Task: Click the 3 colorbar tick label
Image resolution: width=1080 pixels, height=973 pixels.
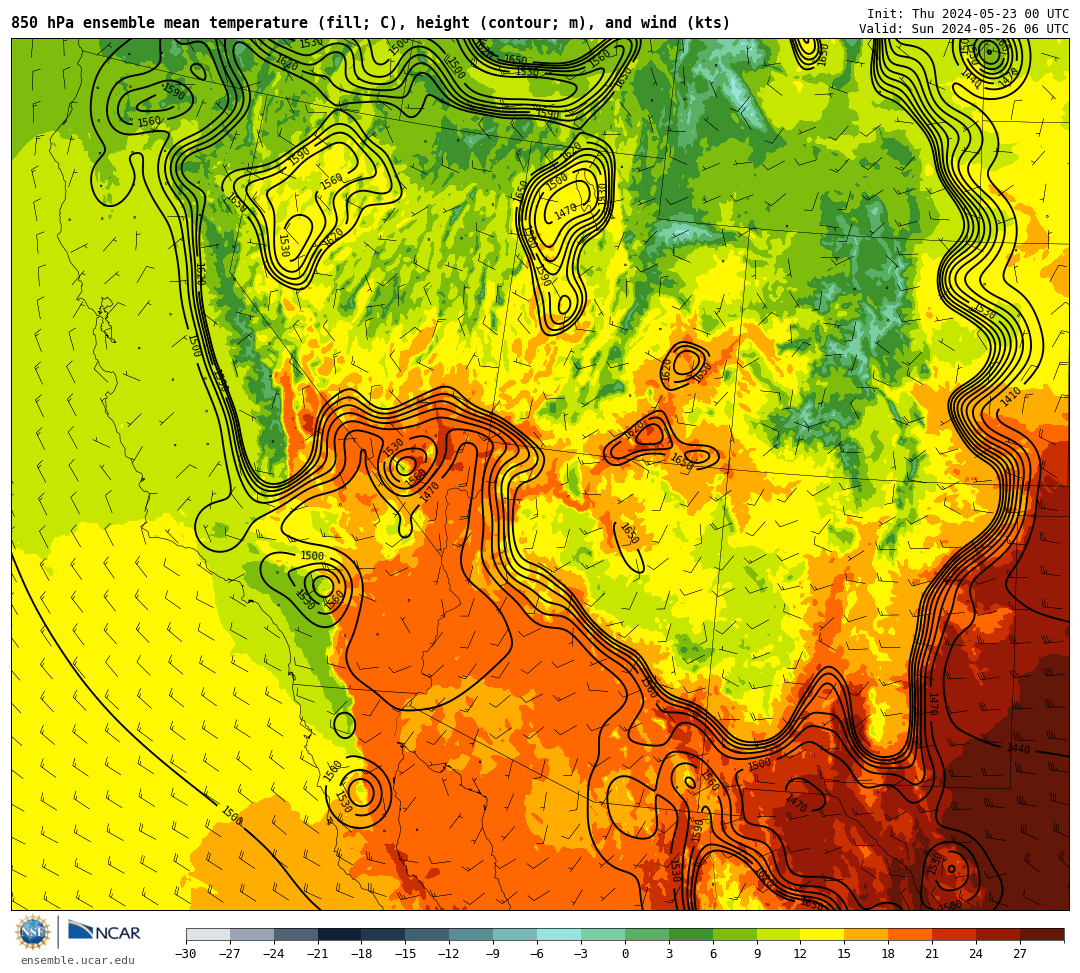Action: pos(669,954)
